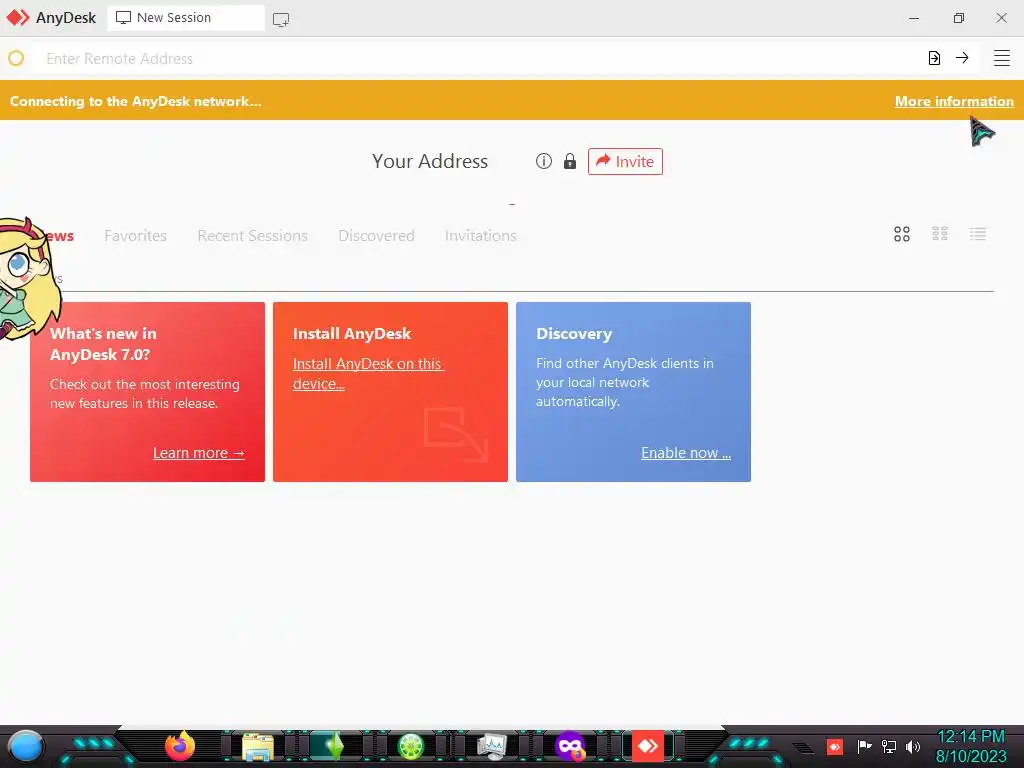Click the lock icon beside Your Address
Screen dimensions: 1024x768
(x=569, y=161)
